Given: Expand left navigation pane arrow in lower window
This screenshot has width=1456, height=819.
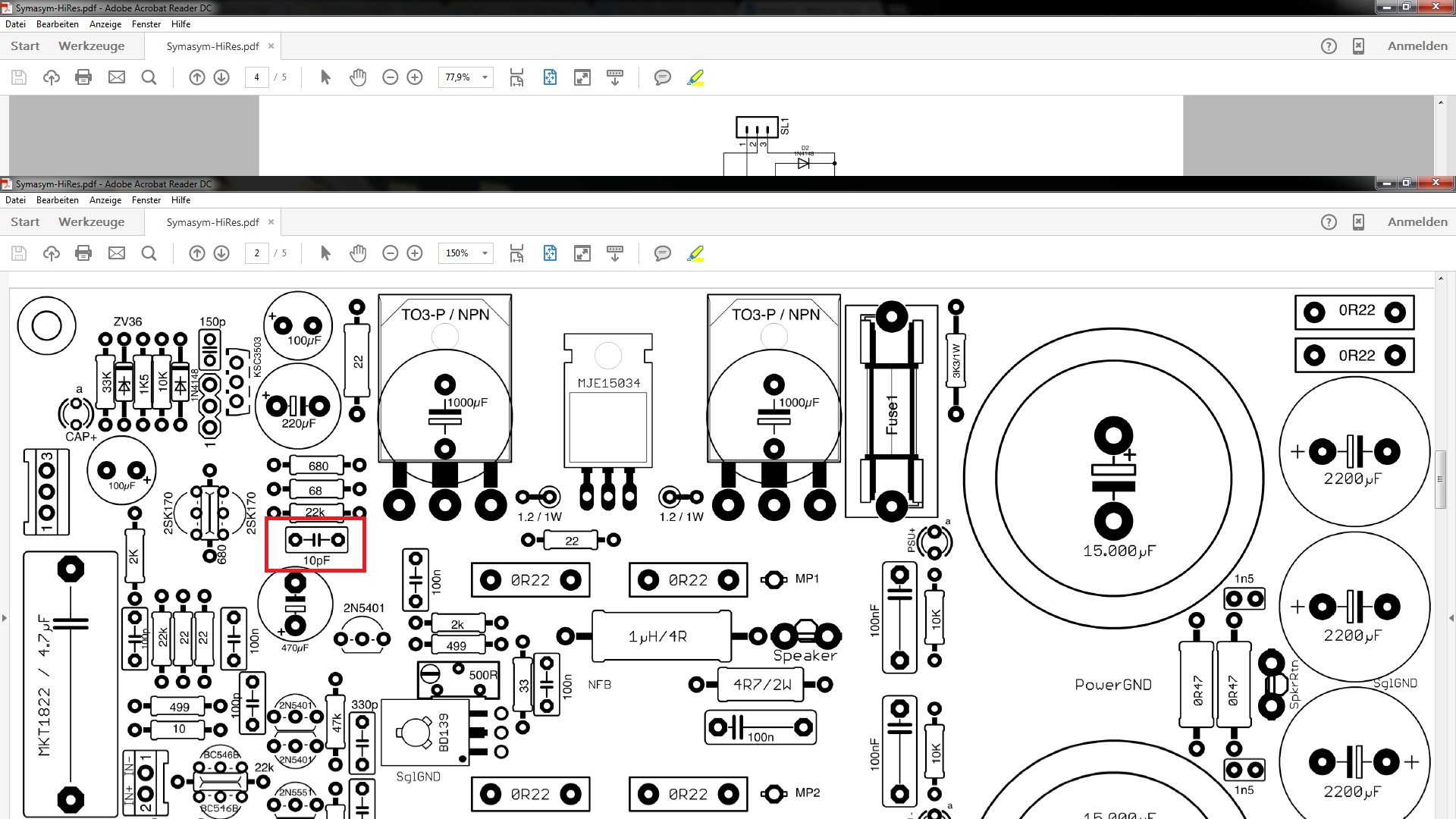Looking at the screenshot, I should tap(5, 618).
